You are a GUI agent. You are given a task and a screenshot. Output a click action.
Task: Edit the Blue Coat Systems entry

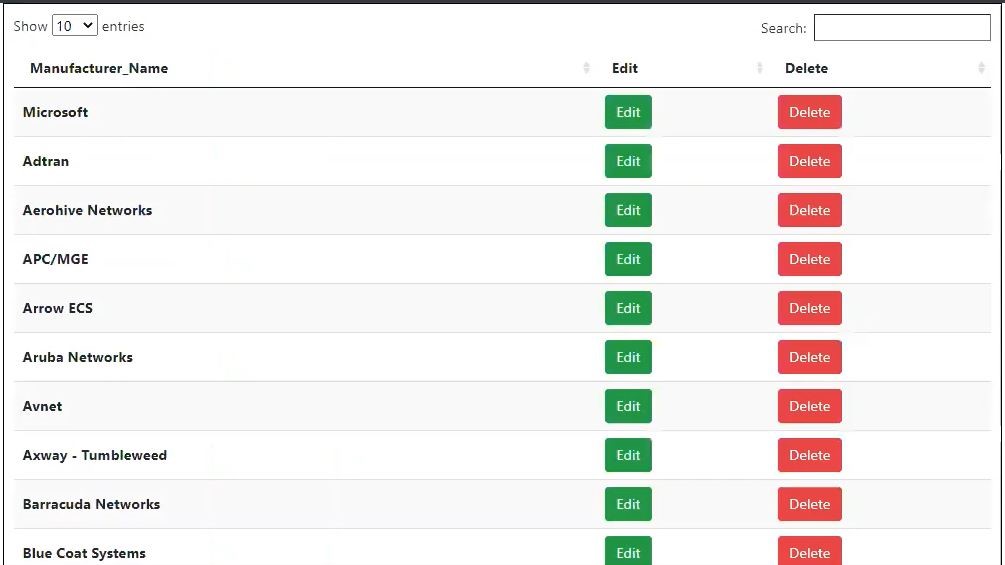[x=628, y=552]
